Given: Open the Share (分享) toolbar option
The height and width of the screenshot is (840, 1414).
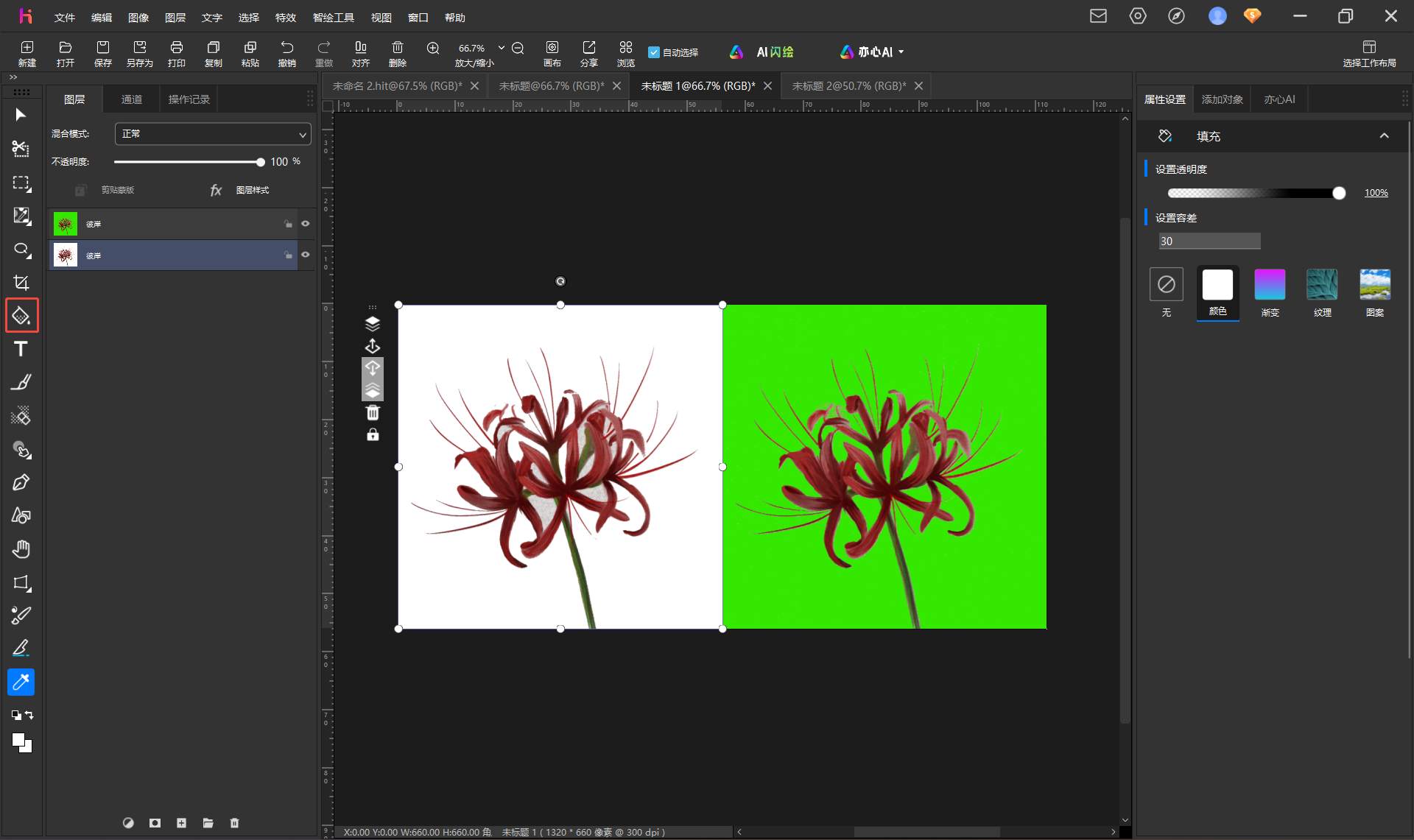Looking at the screenshot, I should pos(589,54).
